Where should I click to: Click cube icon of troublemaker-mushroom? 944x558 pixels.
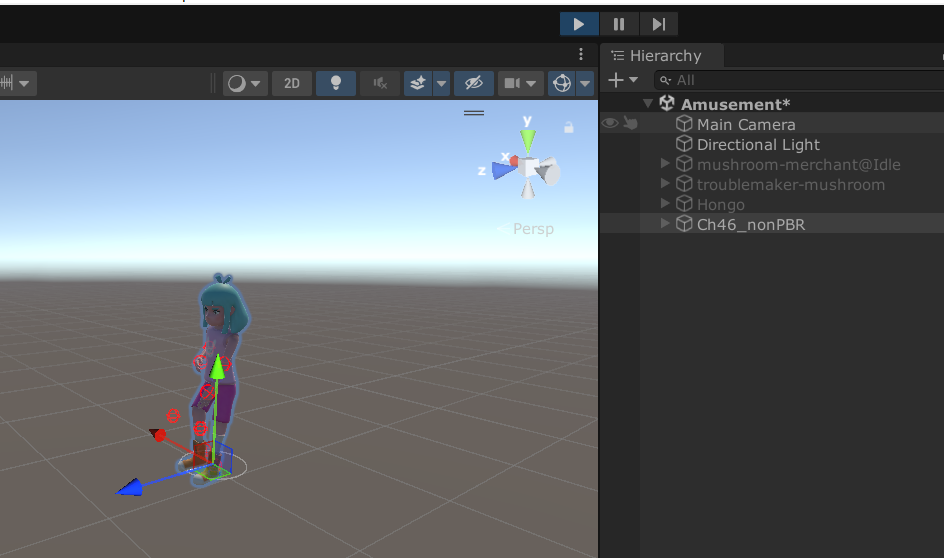tap(684, 183)
